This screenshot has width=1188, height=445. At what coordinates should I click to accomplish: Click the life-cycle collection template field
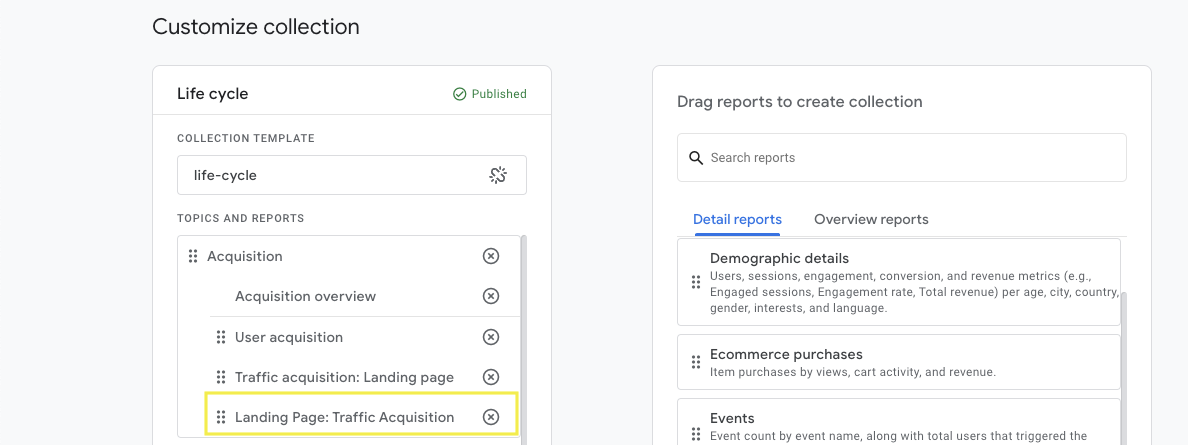point(330,175)
